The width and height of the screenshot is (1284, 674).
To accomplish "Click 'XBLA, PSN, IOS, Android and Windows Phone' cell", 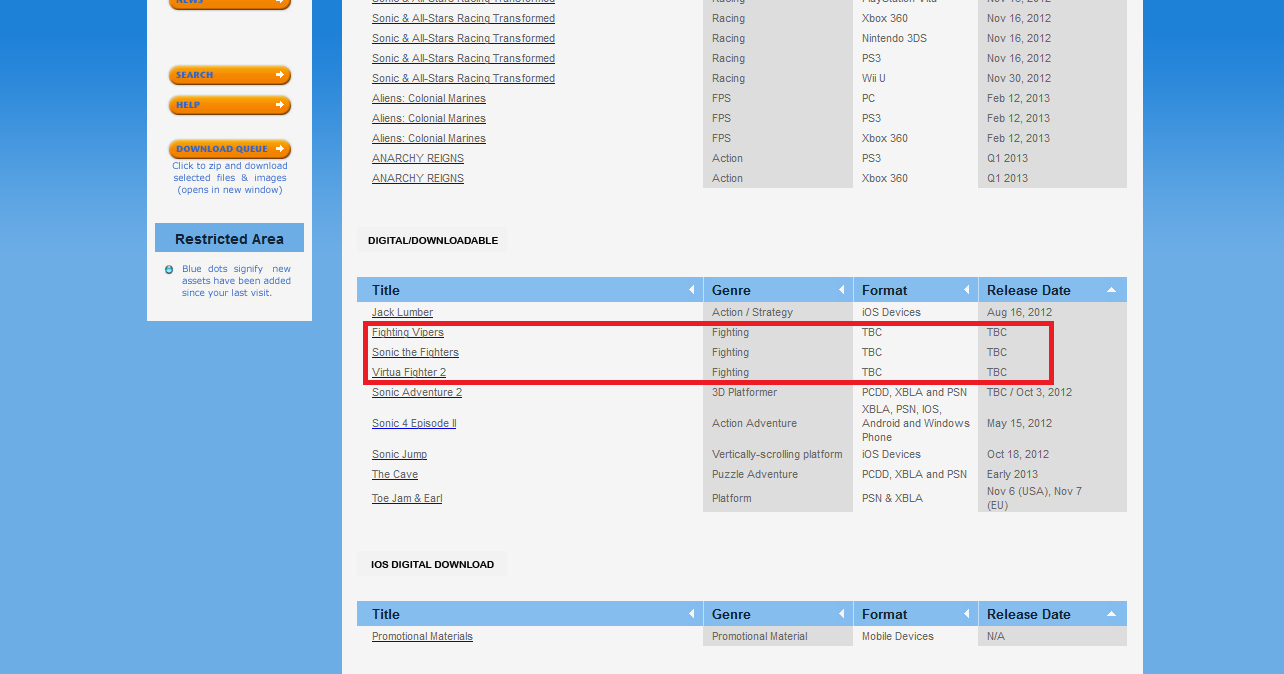I will point(916,423).
